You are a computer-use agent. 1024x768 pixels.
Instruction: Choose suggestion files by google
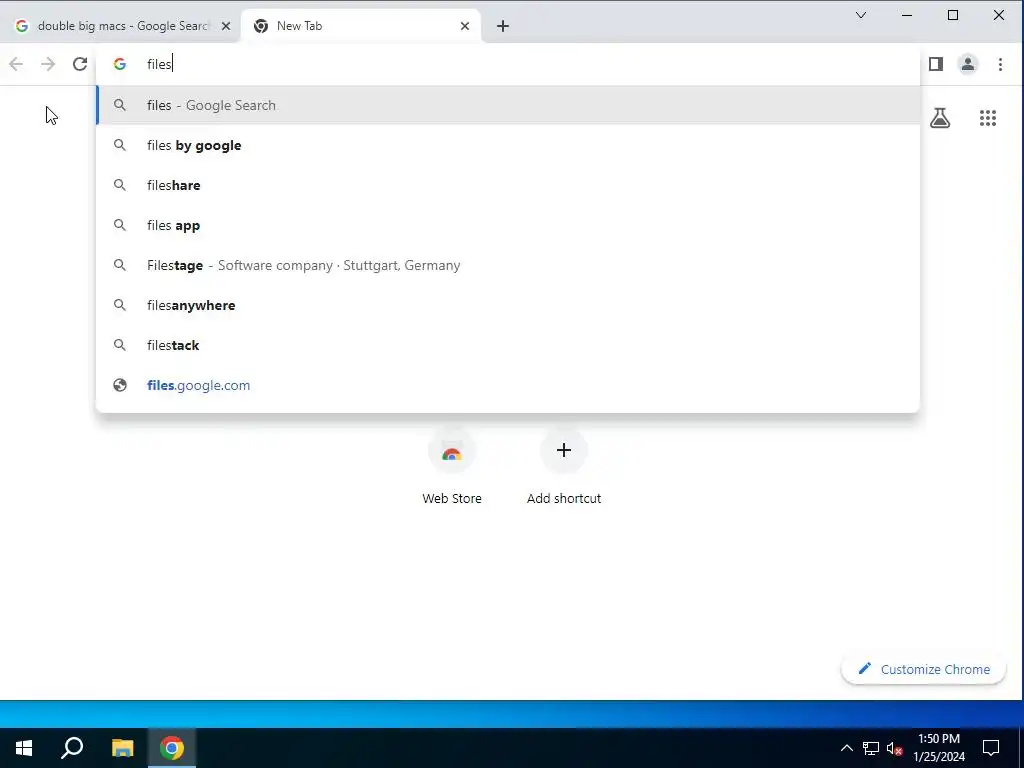pyautogui.click(x=507, y=146)
